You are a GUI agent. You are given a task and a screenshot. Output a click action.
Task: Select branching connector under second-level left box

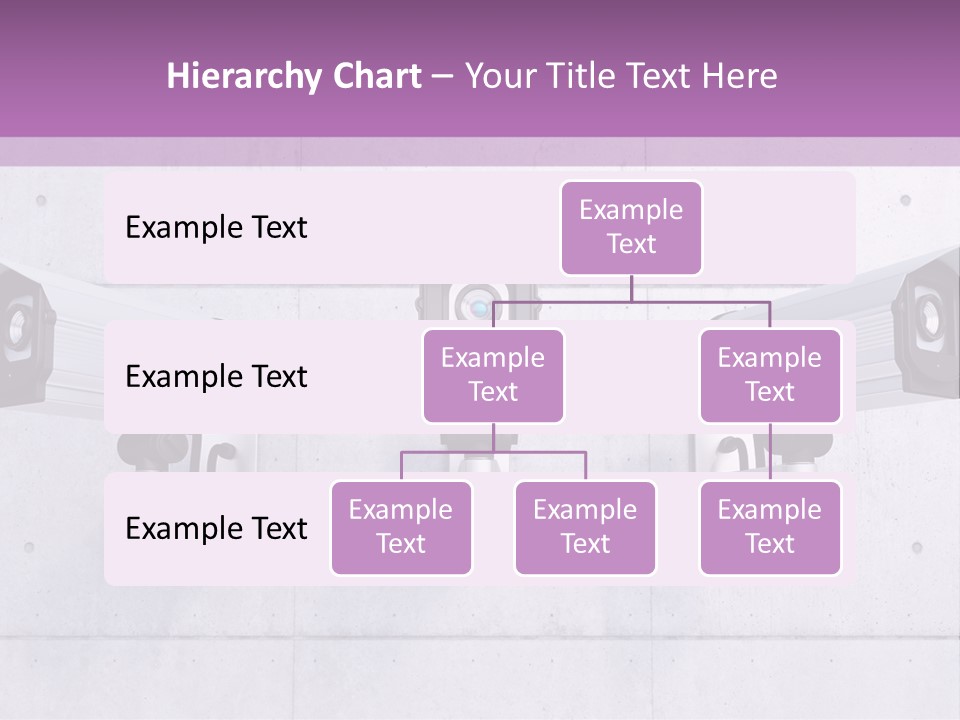tap(493, 452)
